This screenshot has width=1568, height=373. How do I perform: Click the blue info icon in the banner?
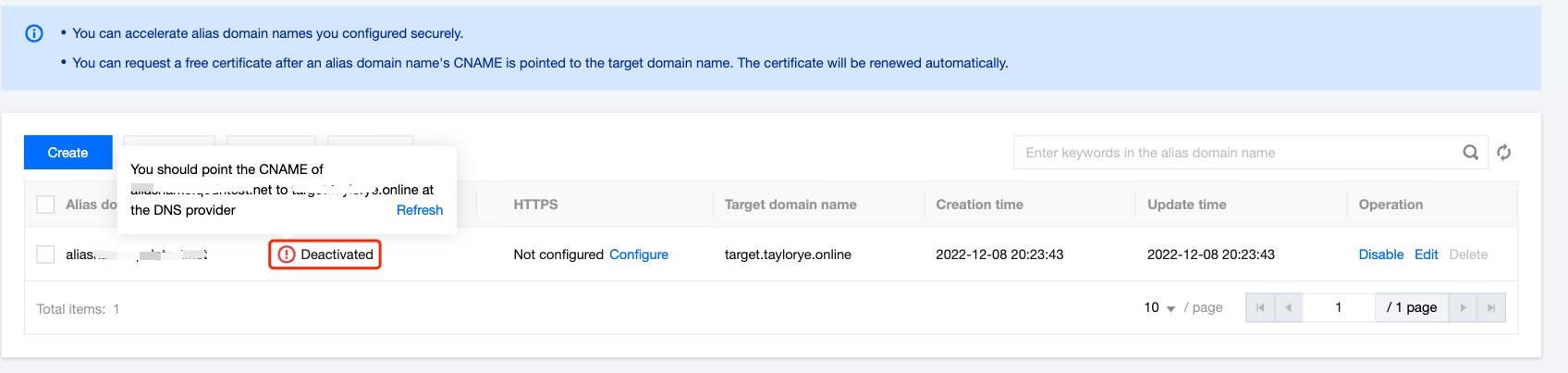click(34, 33)
